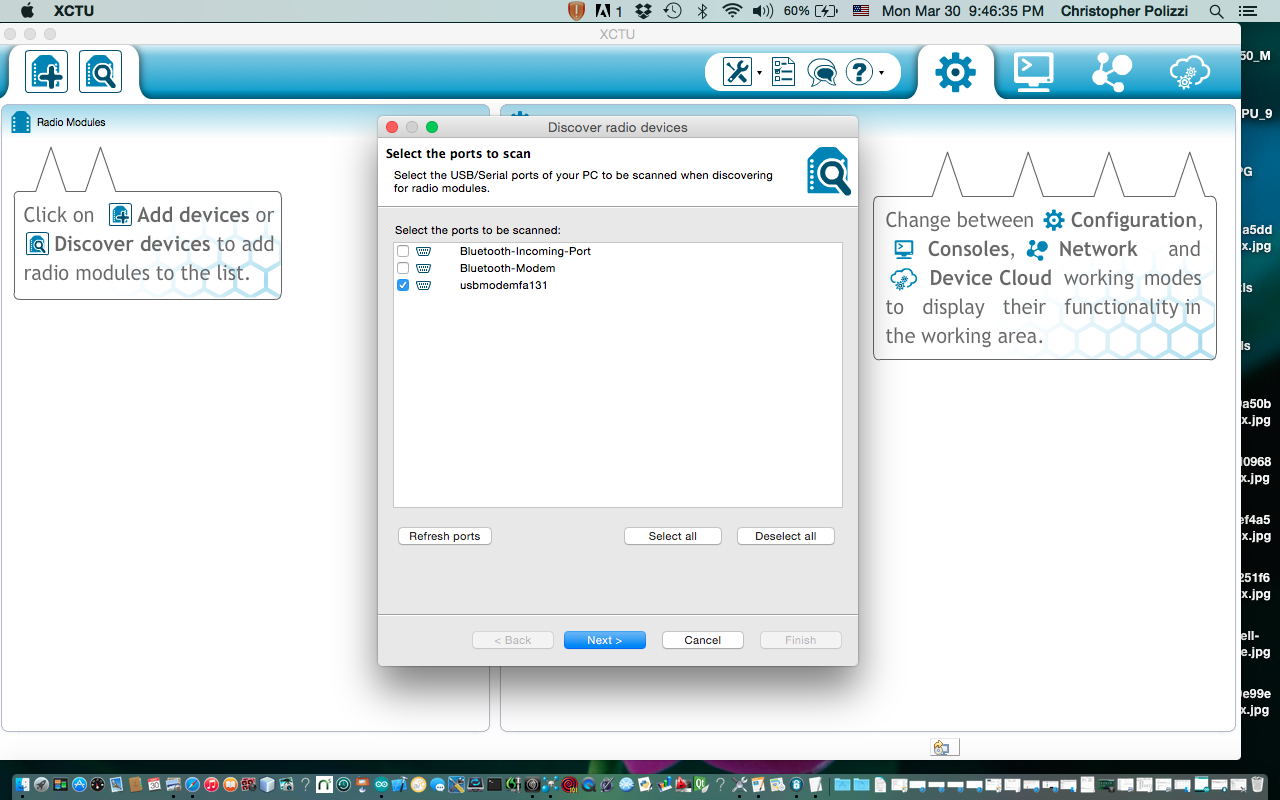1280x800 pixels.
Task: Check the Bluetooth-Modem checkbox
Action: click(403, 268)
